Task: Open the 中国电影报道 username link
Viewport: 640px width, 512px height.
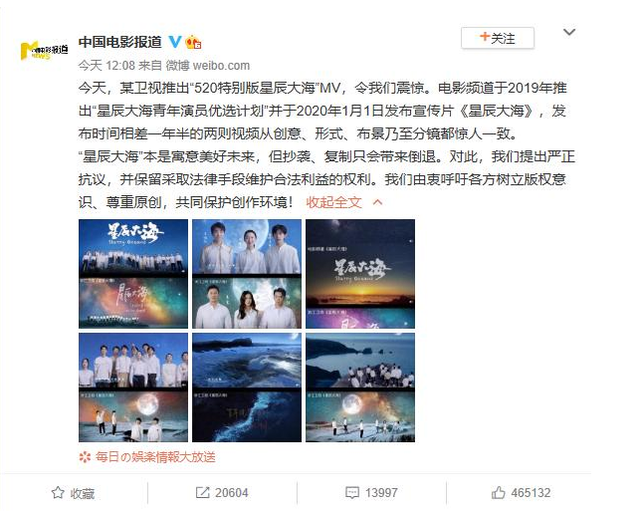Action: click(120, 42)
